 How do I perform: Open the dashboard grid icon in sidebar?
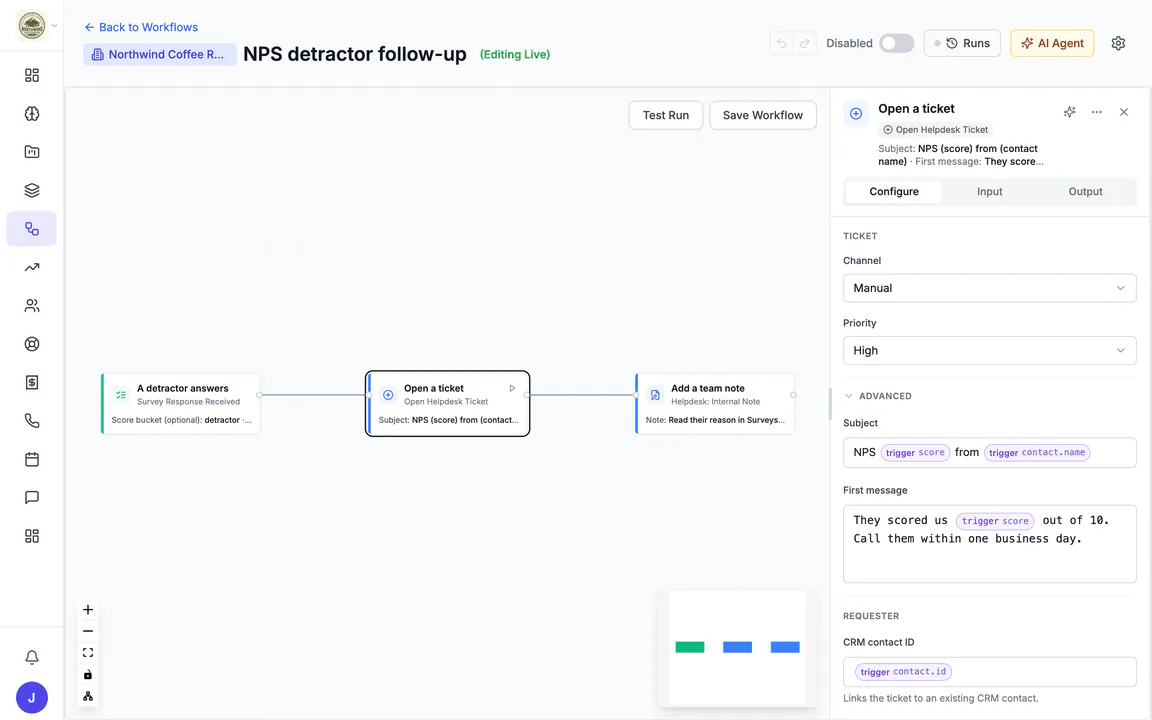[32, 75]
